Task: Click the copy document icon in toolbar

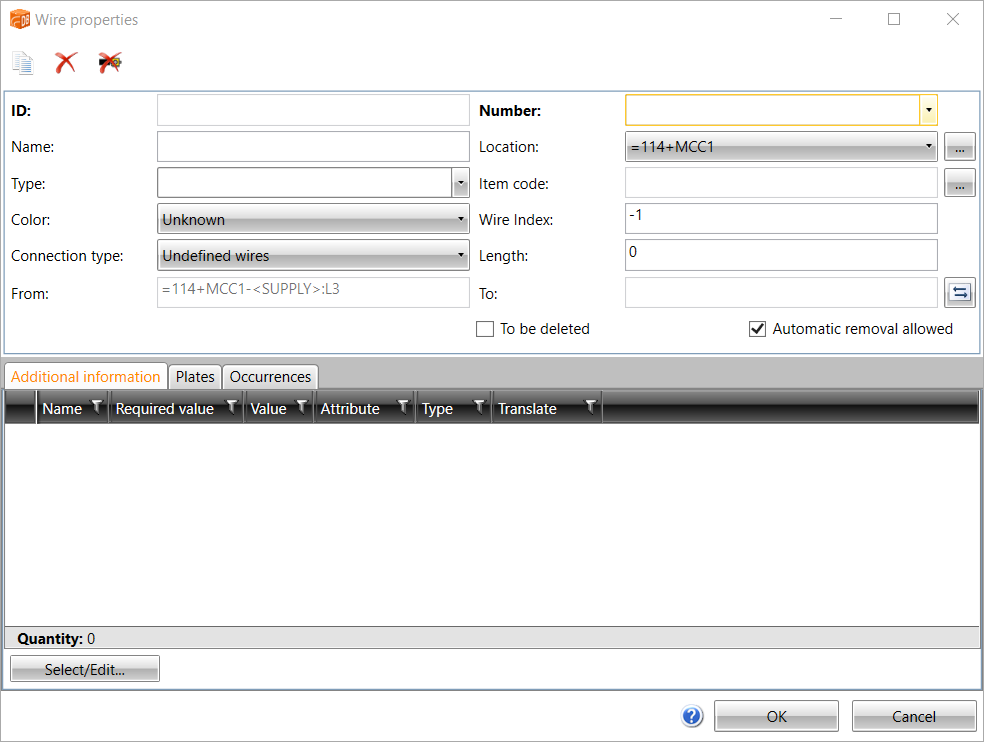Action: coord(22,63)
